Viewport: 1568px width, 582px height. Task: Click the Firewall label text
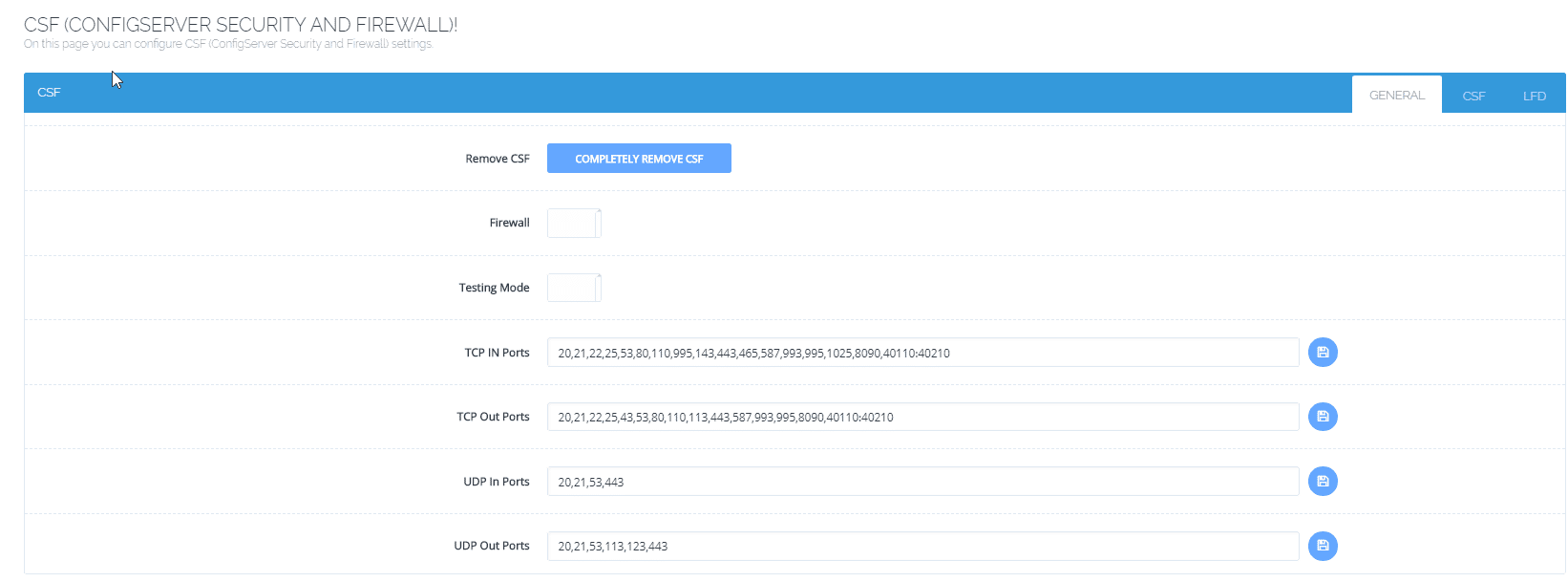coord(509,223)
